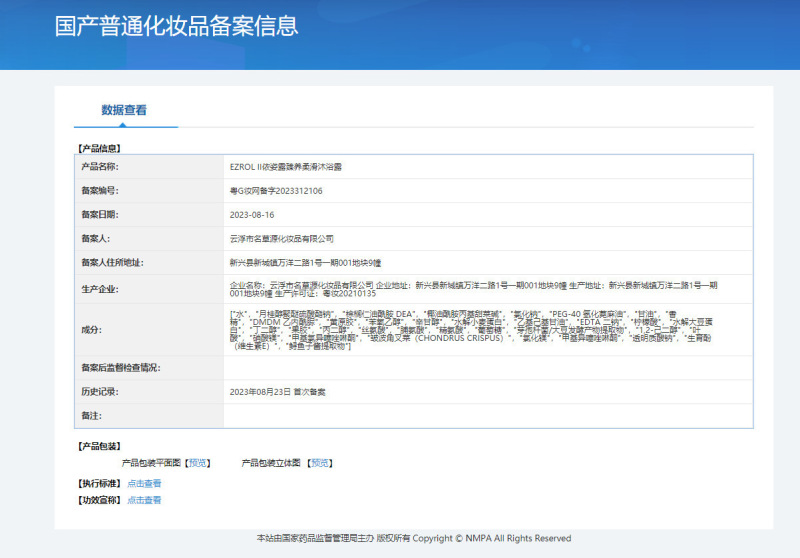800x558 pixels.
Task: Click the 历史记录 row label
Action: pyautogui.click(x=100, y=392)
